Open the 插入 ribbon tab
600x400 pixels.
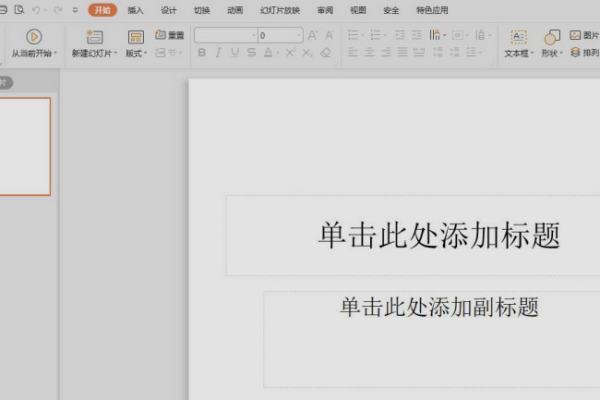[x=135, y=10]
